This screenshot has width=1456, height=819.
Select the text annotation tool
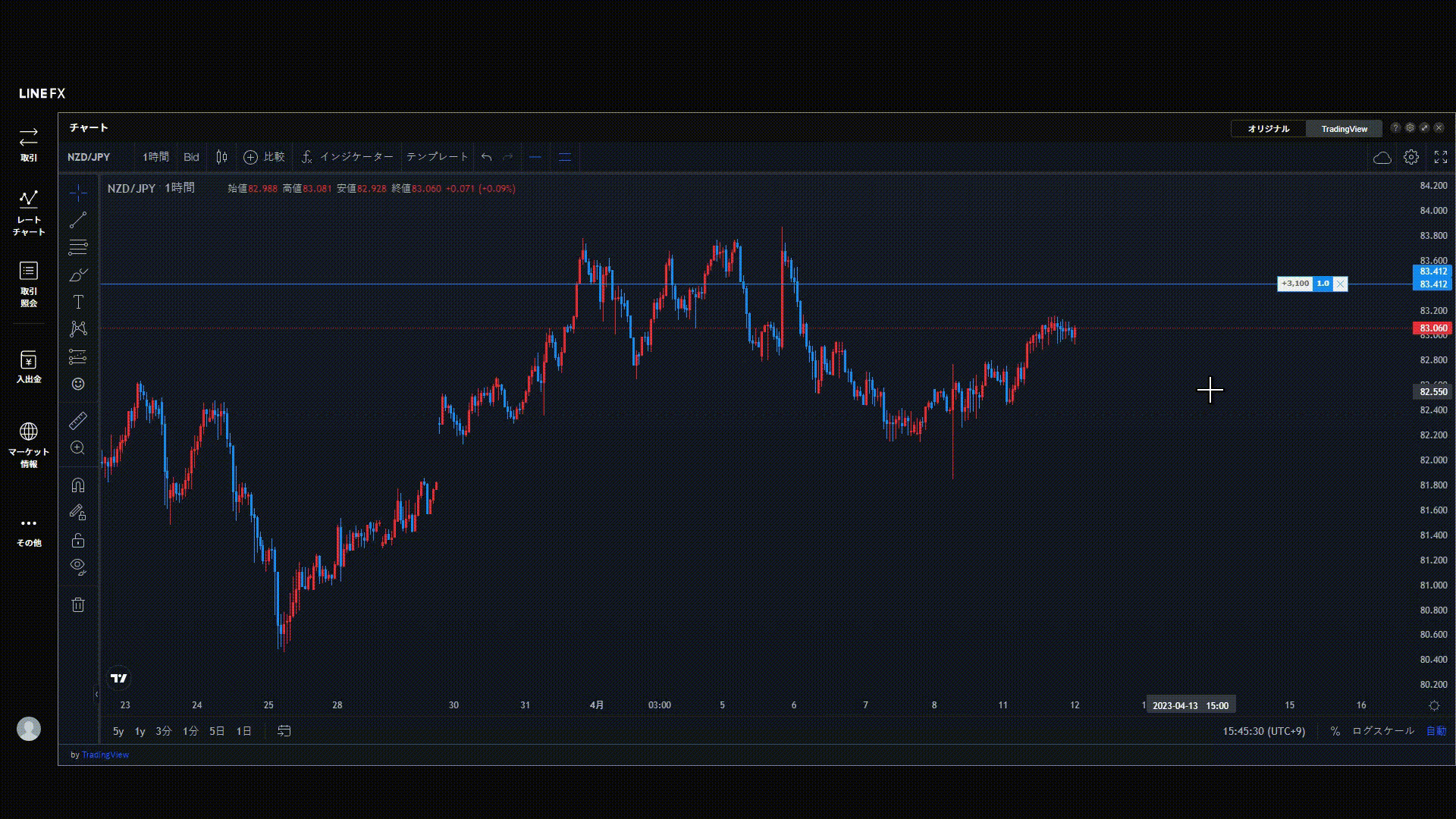pyautogui.click(x=78, y=302)
